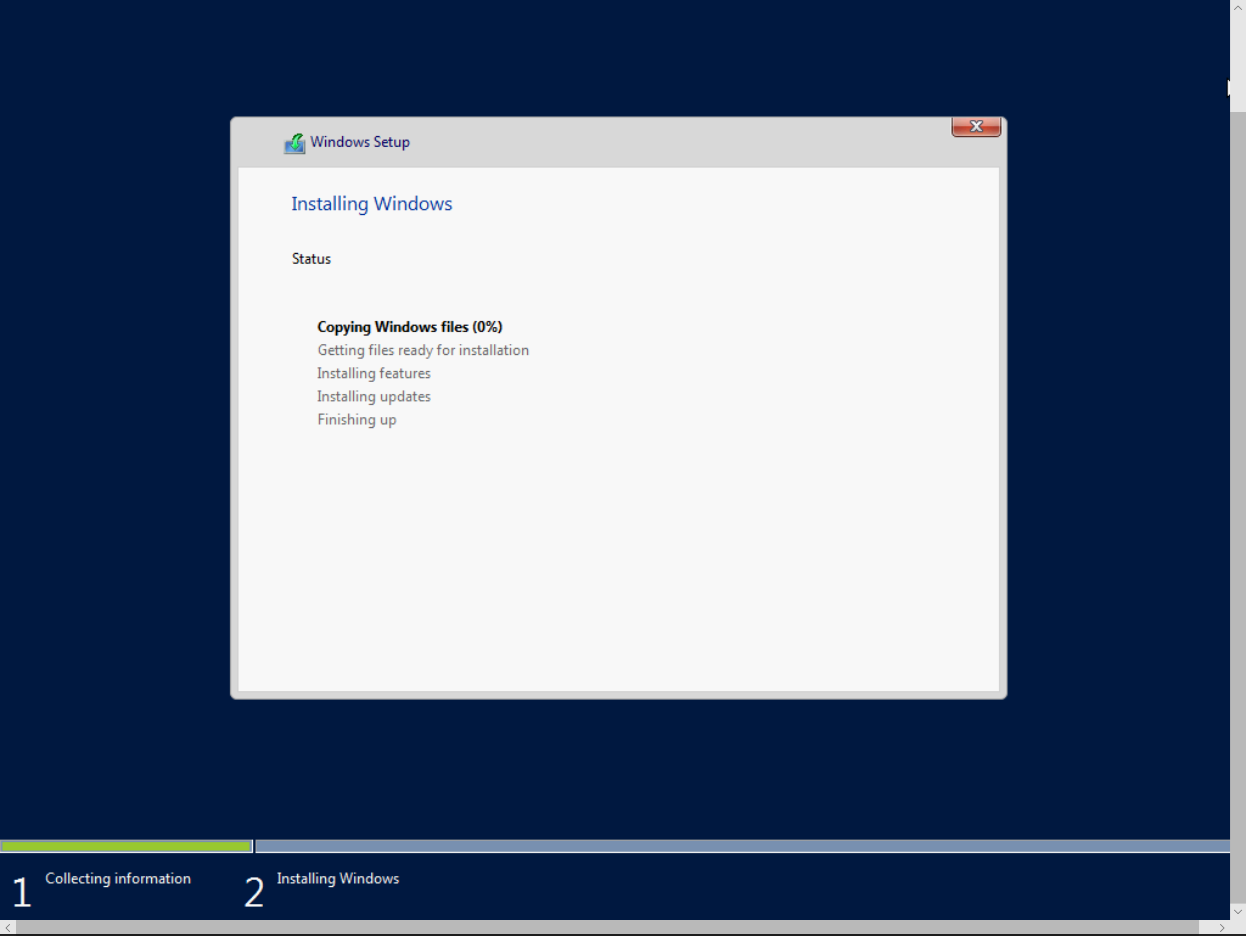
Task: Click the green Collecting information progress bar
Action: coord(126,846)
